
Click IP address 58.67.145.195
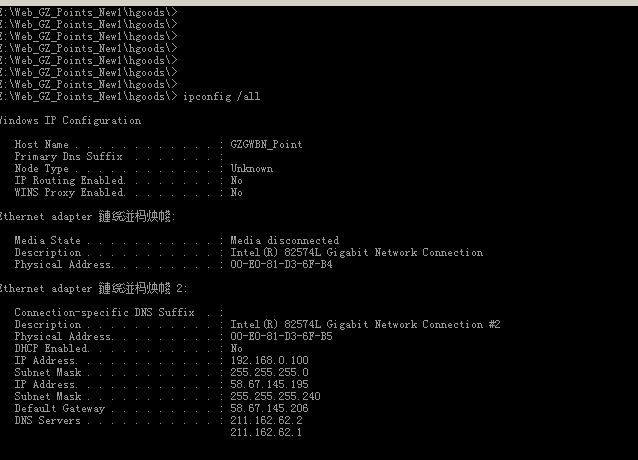coord(269,384)
